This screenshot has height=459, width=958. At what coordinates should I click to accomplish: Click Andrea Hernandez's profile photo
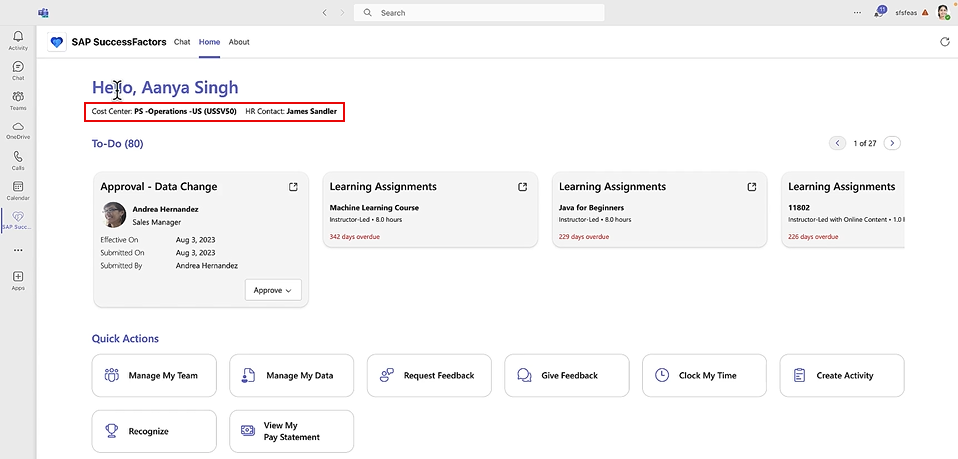click(114, 215)
